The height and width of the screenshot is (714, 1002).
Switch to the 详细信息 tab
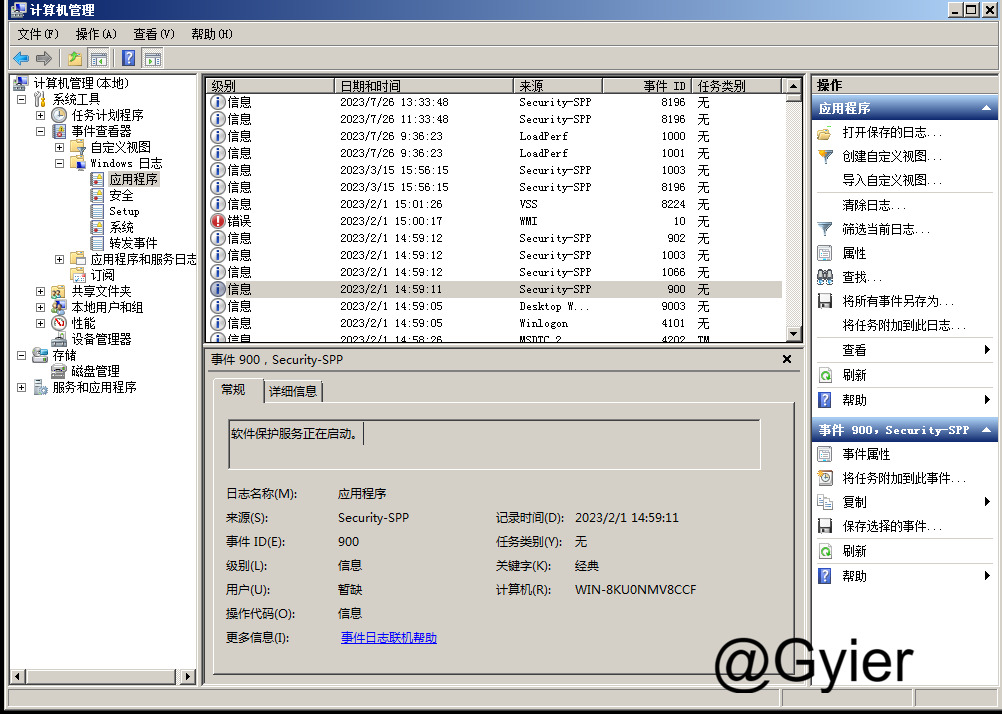point(293,391)
